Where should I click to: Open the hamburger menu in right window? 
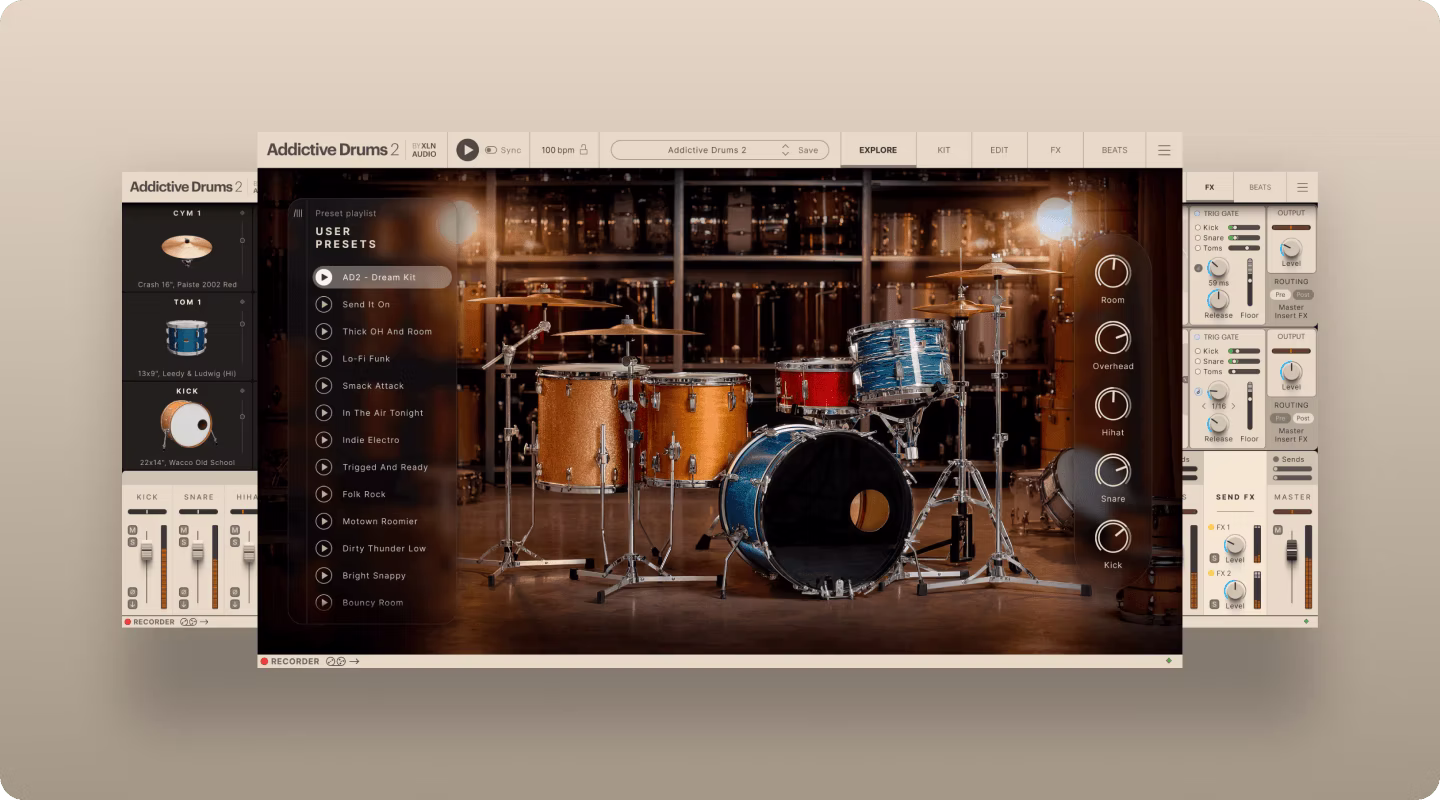pos(1302,187)
